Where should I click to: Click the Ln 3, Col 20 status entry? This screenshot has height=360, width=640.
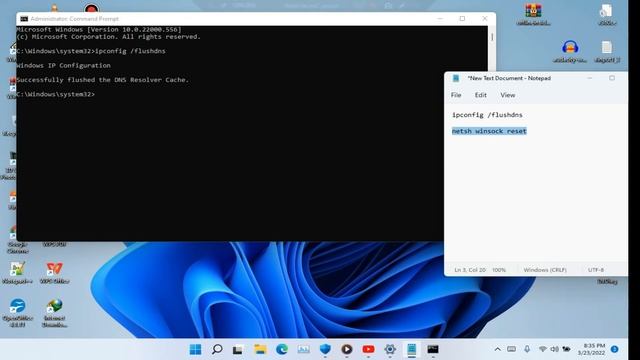point(470,270)
